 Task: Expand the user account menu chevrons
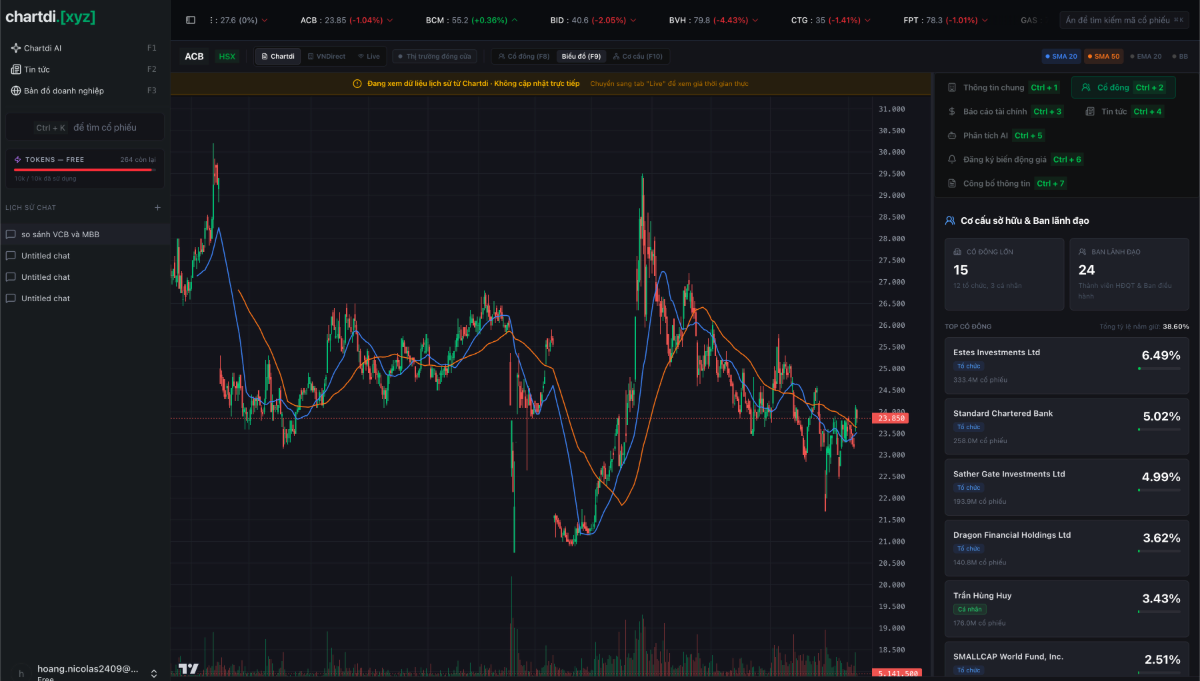(x=153, y=674)
